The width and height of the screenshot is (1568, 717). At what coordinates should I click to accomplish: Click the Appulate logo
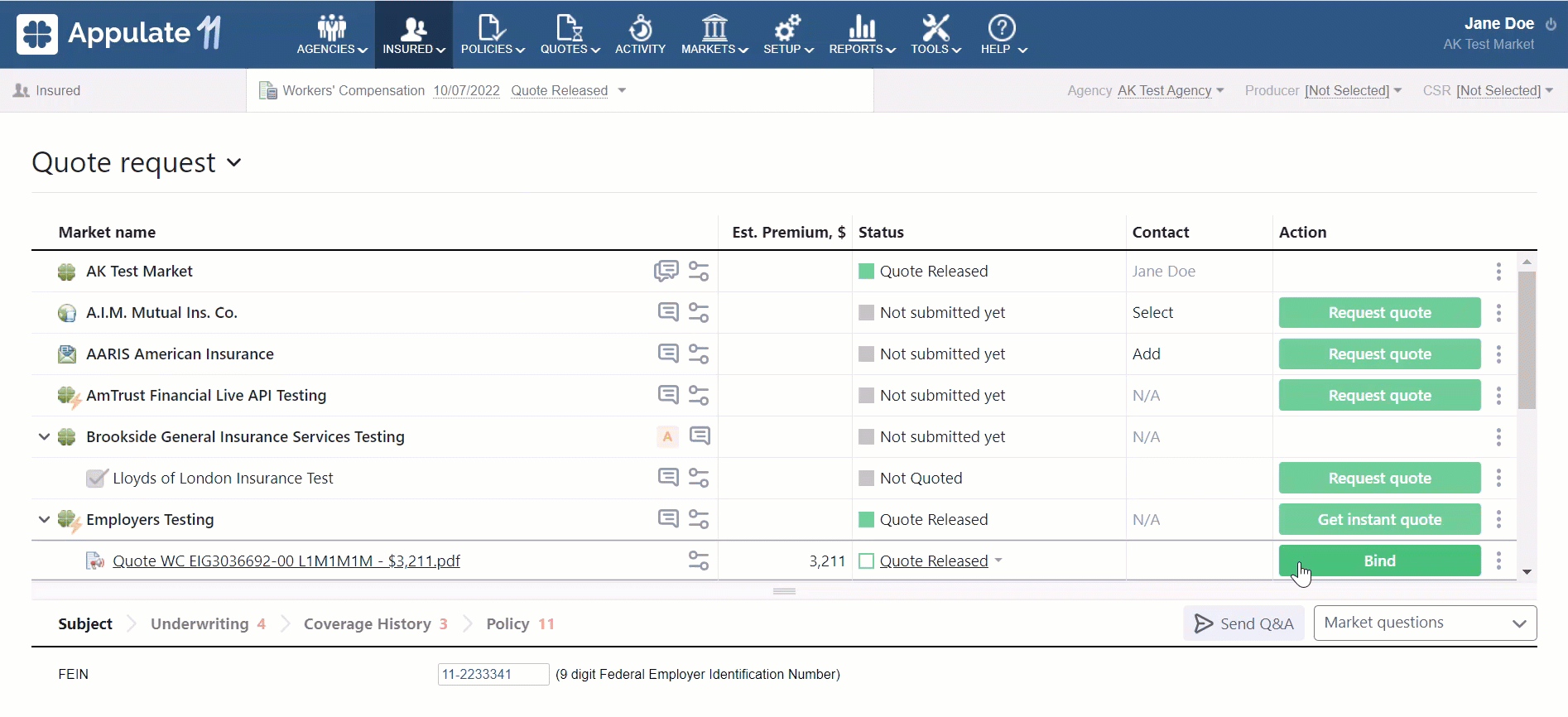(119, 33)
